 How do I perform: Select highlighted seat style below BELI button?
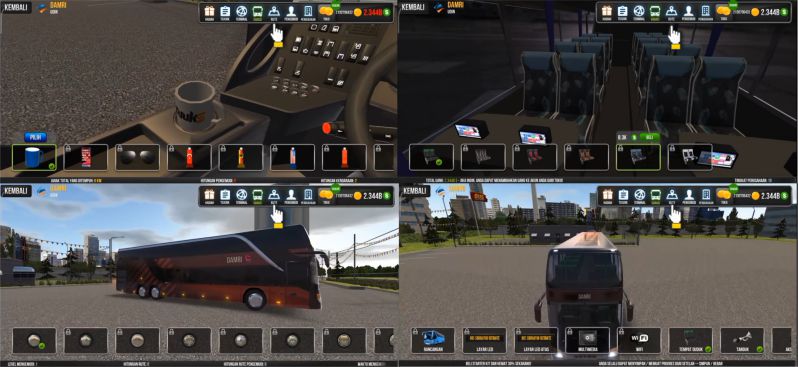(638, 157)
